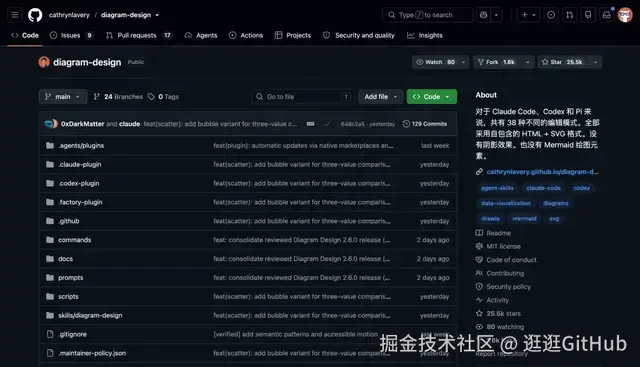Focus the Go to file field

tap(303, 97)
